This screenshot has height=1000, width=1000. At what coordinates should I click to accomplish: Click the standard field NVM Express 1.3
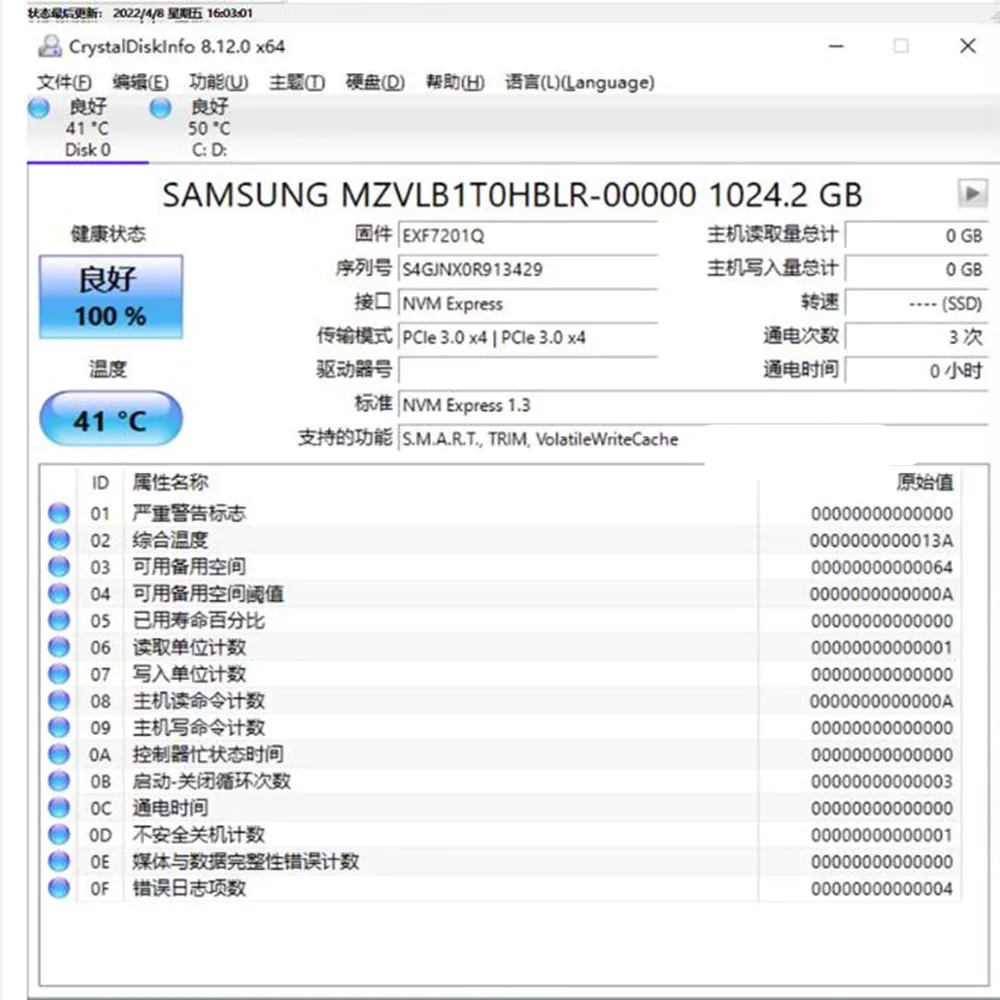(x=693, y=405)
